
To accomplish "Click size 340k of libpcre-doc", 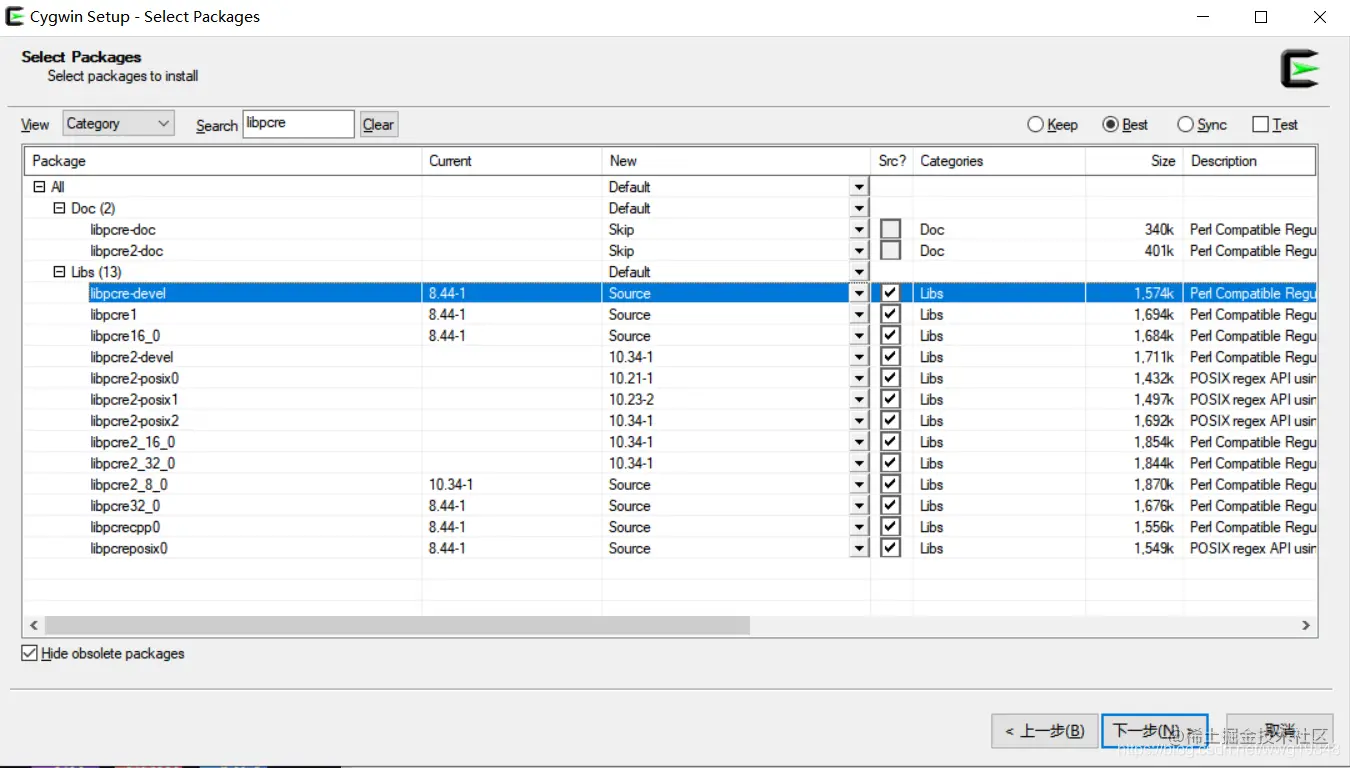I will pos(1160,230).
